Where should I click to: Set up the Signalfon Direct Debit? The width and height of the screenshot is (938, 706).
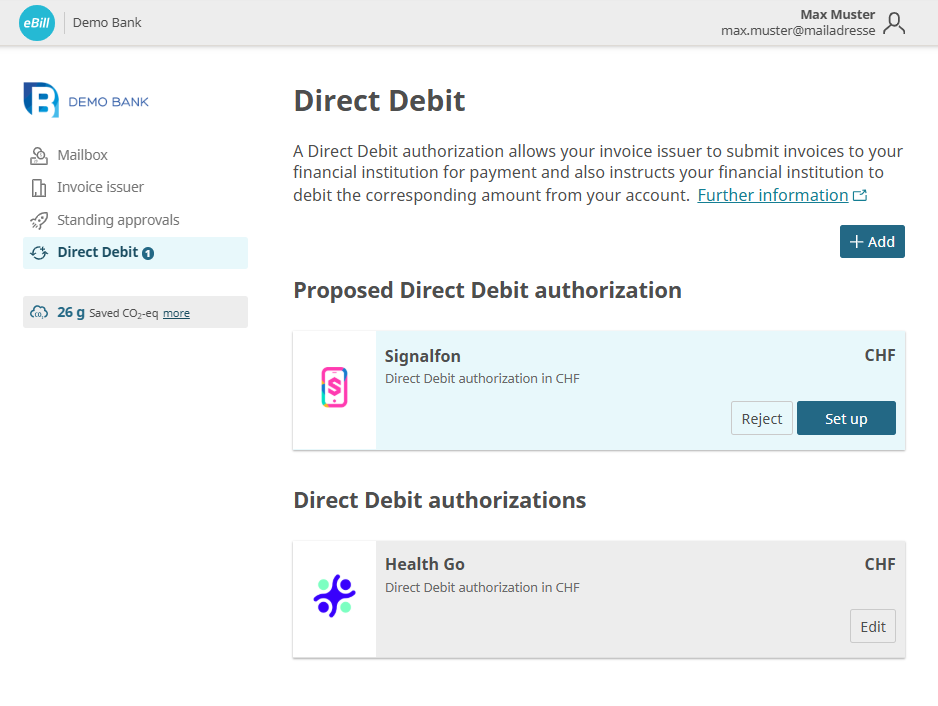click(846, 418)
